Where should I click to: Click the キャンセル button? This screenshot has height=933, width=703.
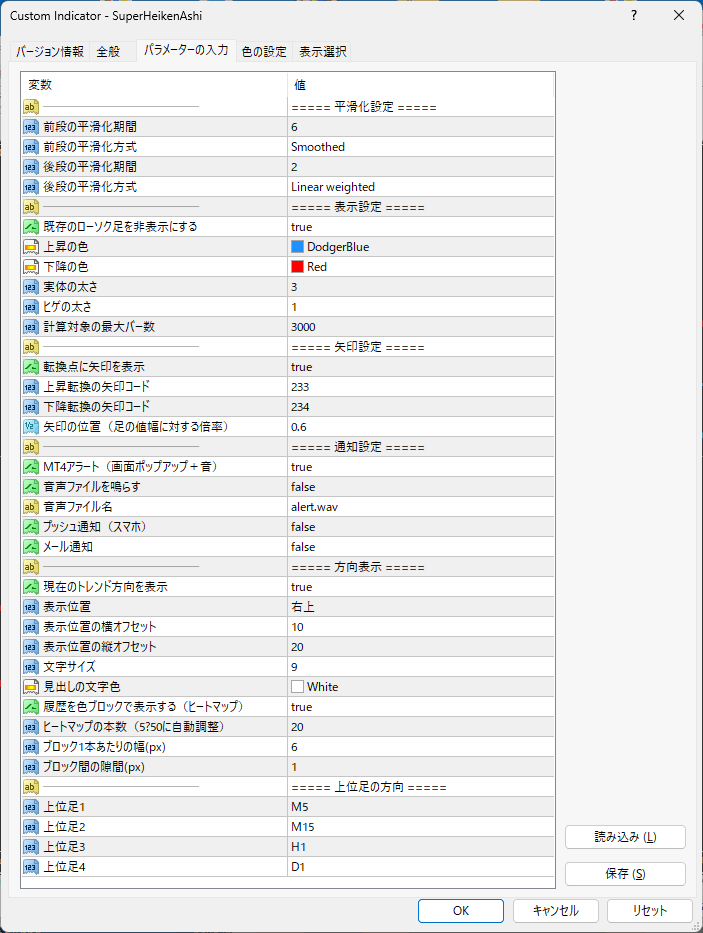[555, 910]
